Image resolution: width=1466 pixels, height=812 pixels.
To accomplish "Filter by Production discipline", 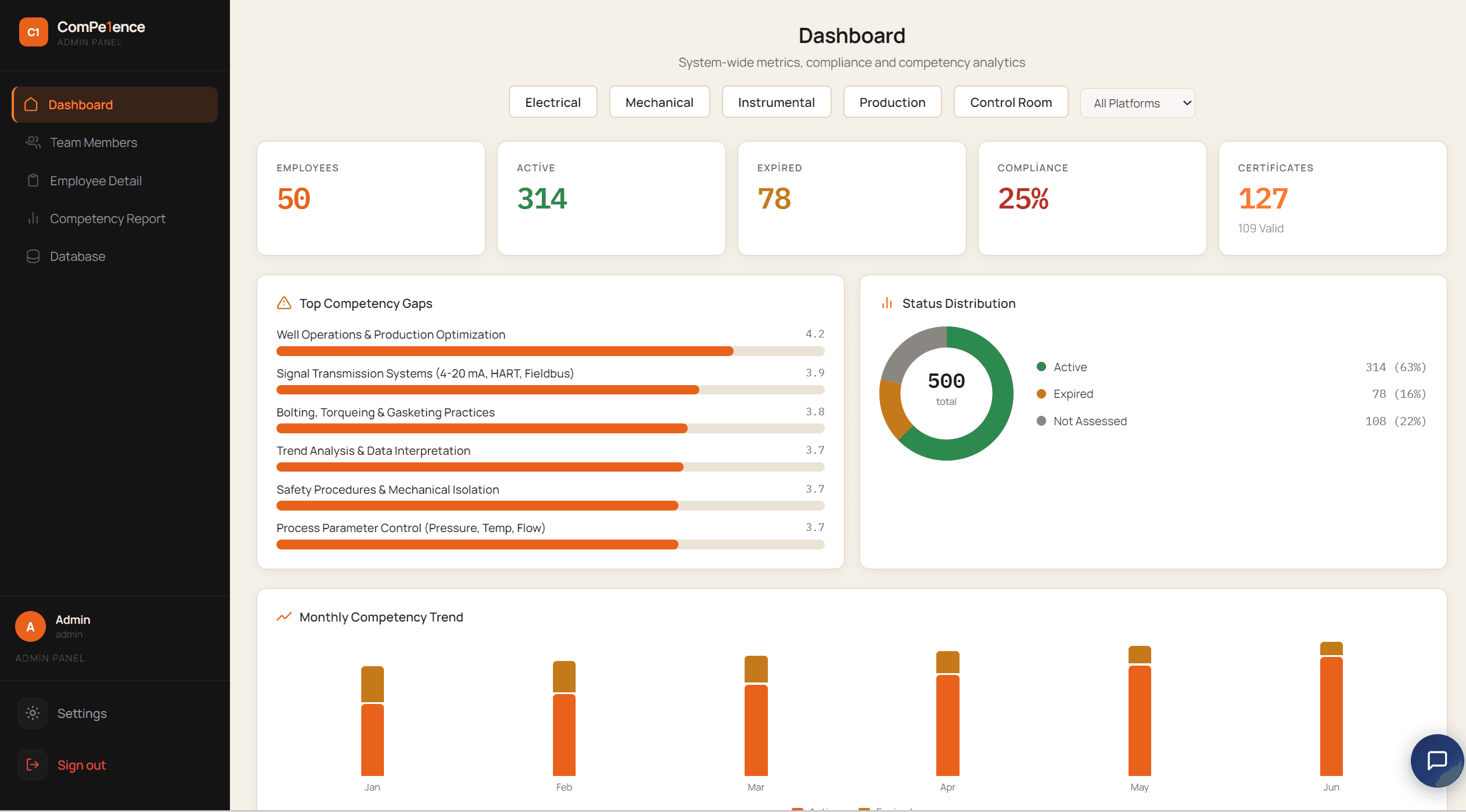I will tap(892, 102).
